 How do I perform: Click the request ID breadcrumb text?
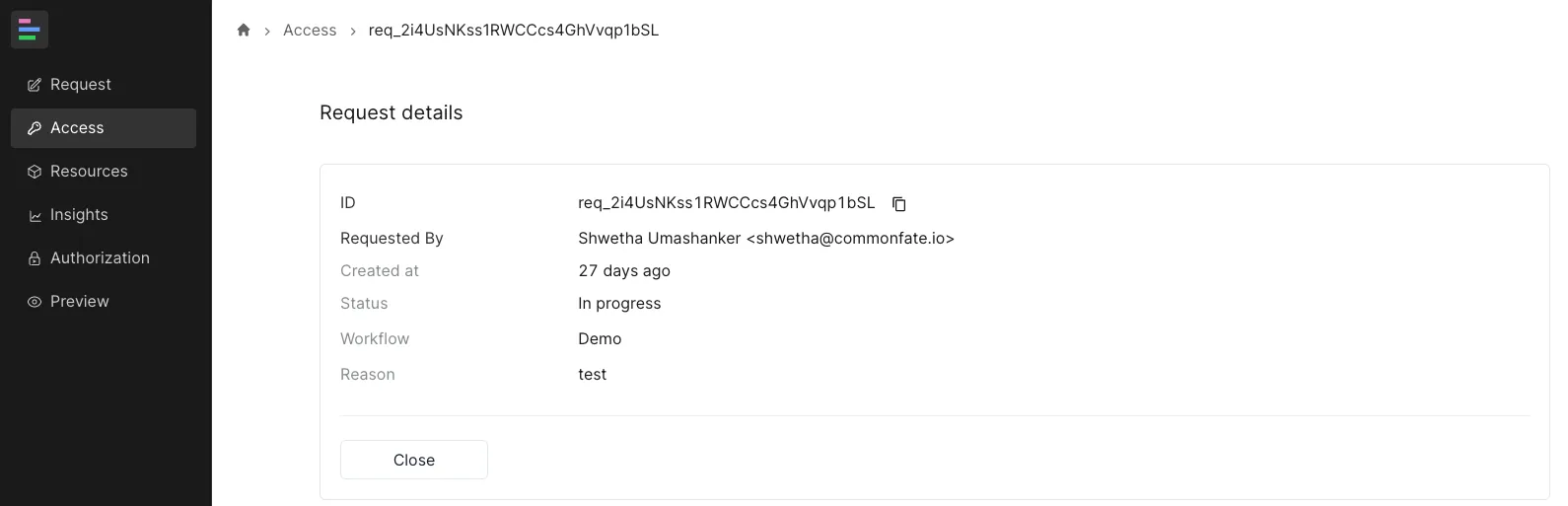pyautogui.click(x=513, y=31)
